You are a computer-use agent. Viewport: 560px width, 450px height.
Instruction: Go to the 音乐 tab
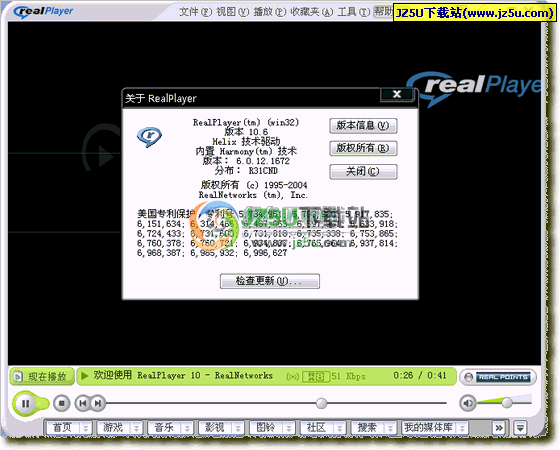point(164,427)
